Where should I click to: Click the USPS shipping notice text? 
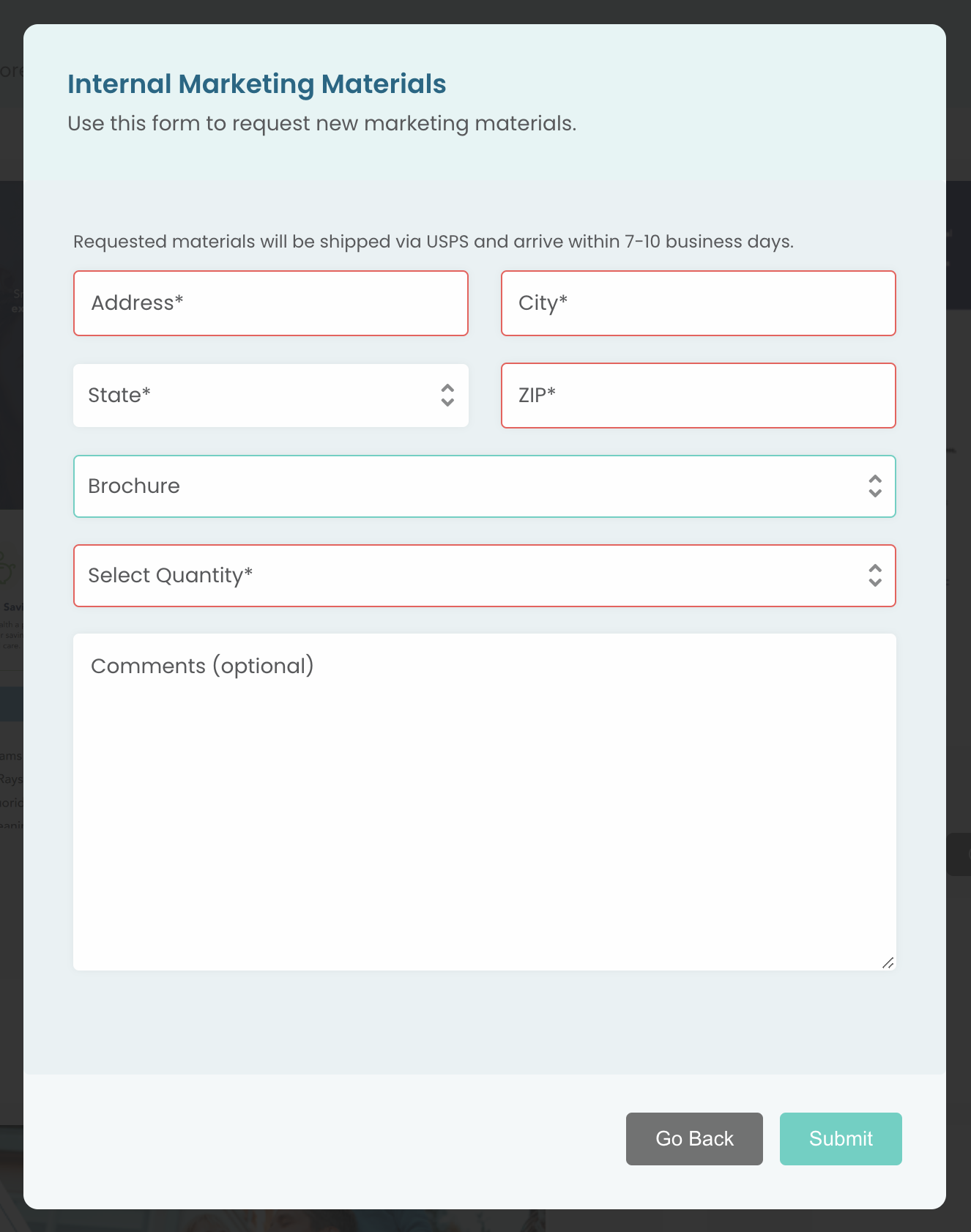pos(433,242)
